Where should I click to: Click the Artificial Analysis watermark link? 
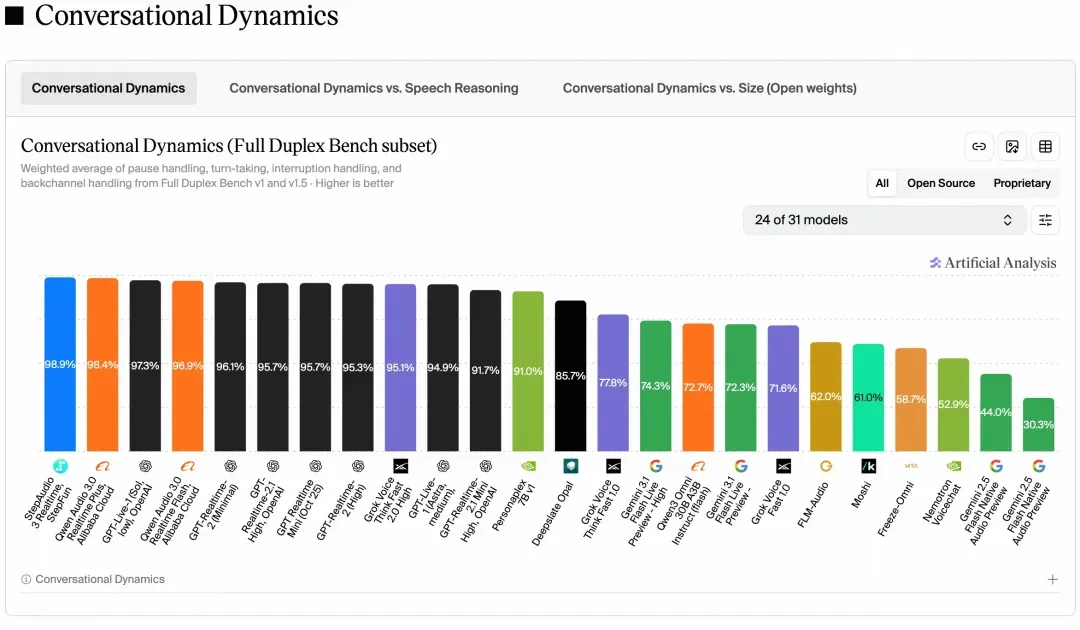point(993,263)
